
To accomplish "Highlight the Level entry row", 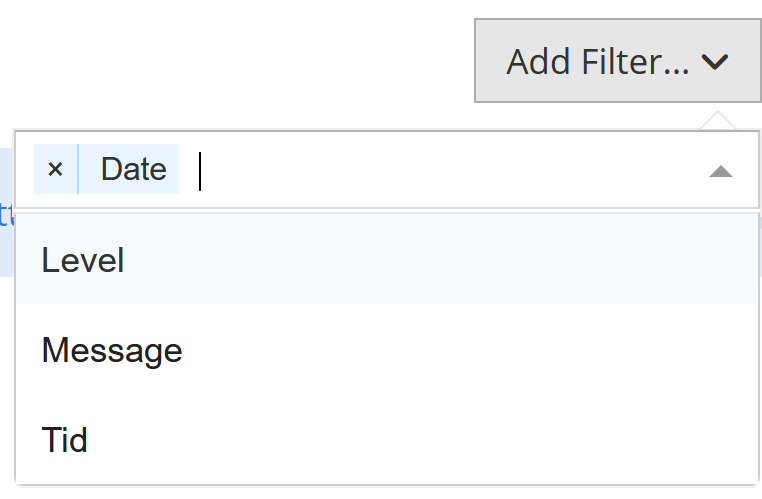I will [385, 260].
